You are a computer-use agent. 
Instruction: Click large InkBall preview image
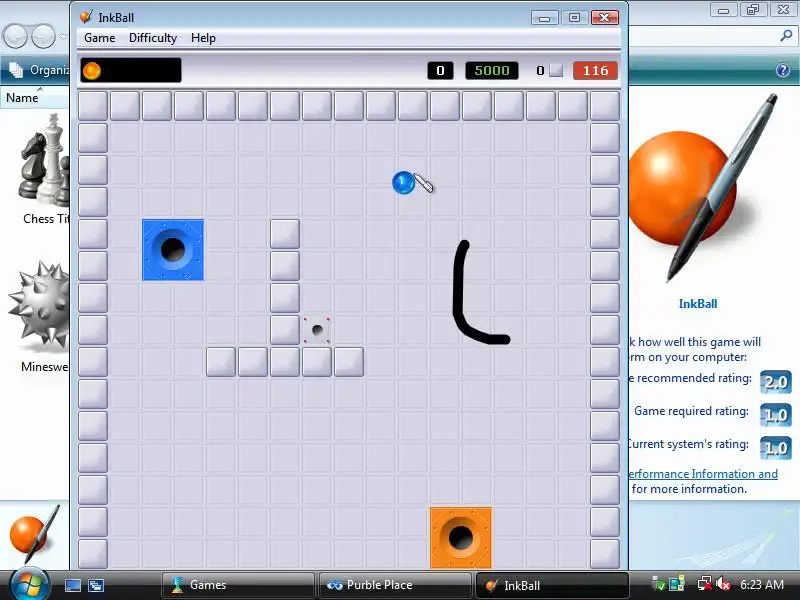704,188
